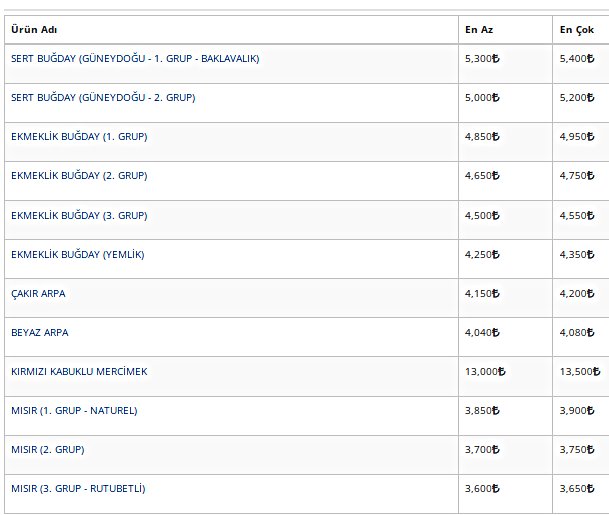Open the MISIR (2. GRUP) link
The image size is (609, 515).
click(x=48, y=449)
